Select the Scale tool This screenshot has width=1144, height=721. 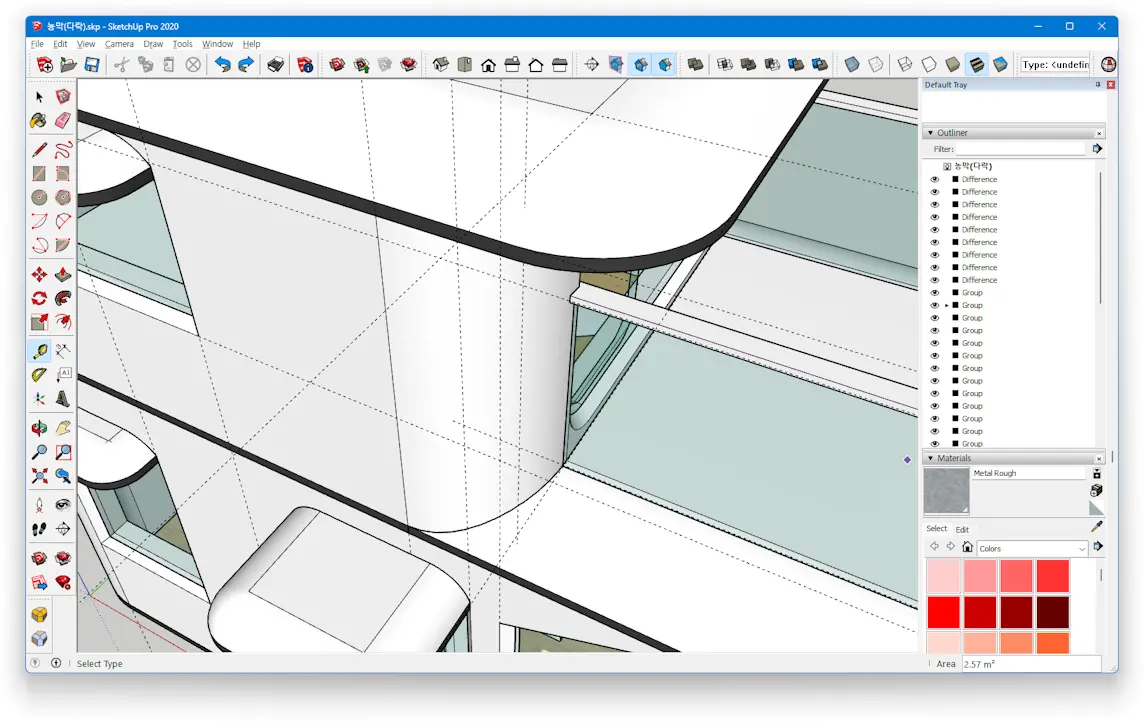pyautogui.click(x=39, y=322)
